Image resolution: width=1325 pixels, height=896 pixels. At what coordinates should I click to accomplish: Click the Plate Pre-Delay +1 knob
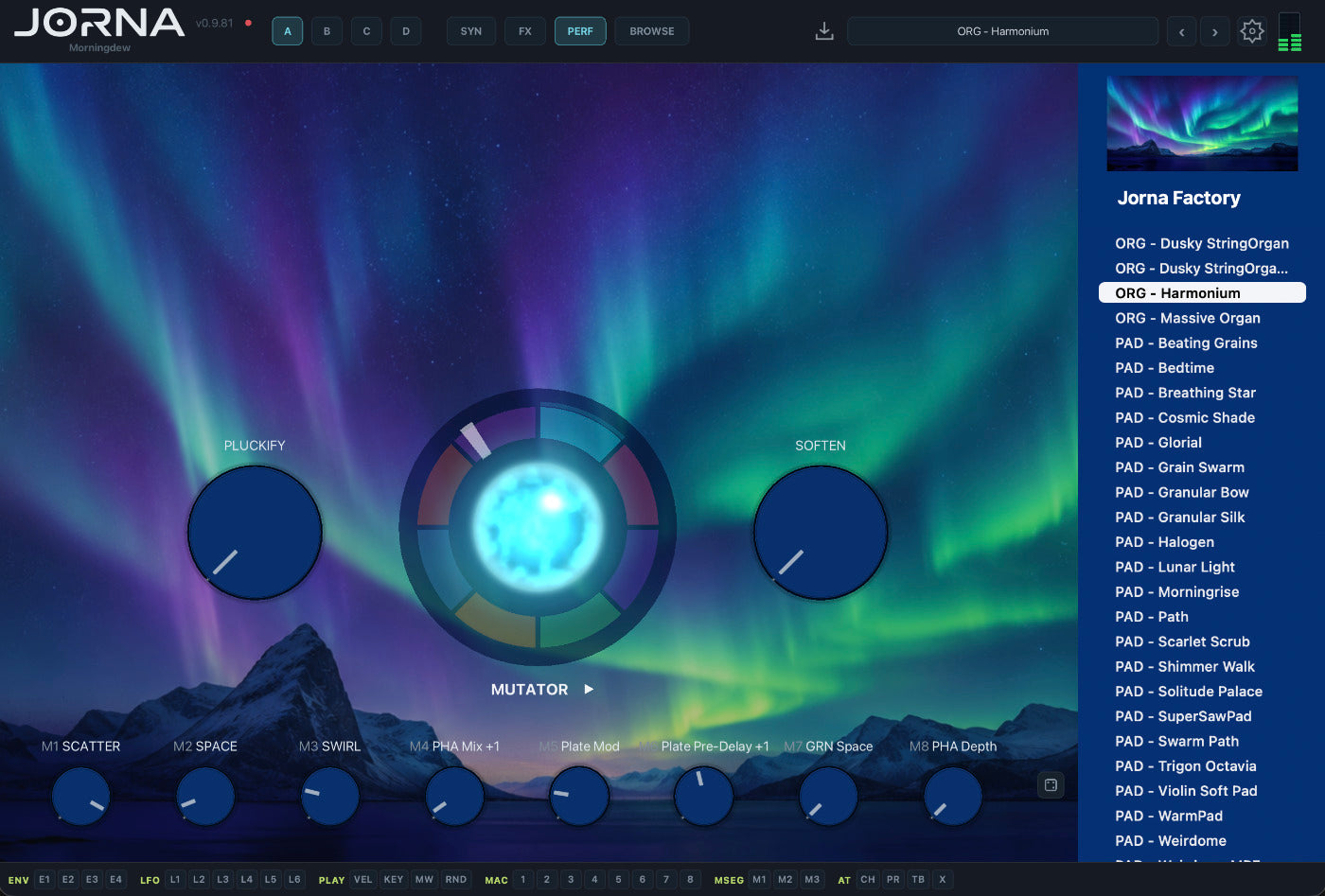pyautogui.click(x=704, y=796)
